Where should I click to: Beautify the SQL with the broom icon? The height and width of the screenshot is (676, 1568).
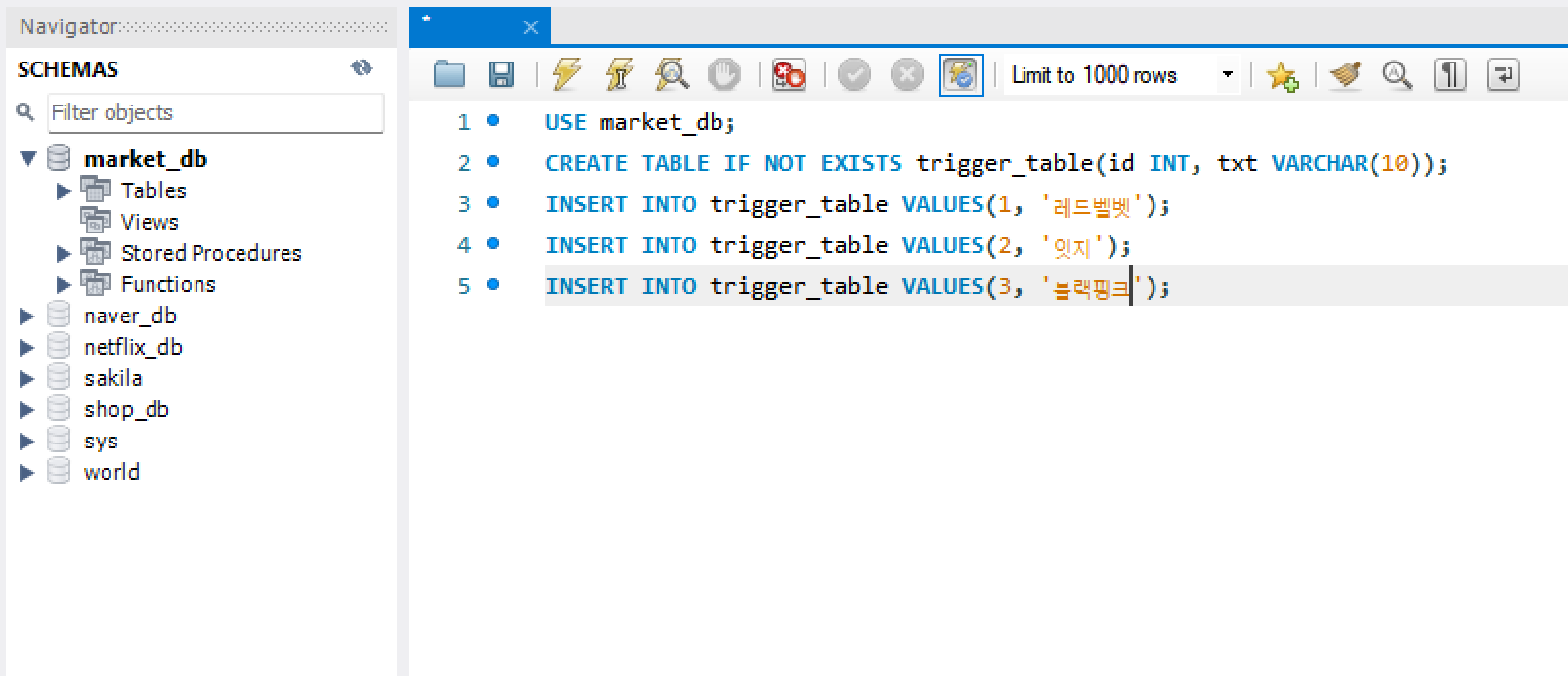1346,74
